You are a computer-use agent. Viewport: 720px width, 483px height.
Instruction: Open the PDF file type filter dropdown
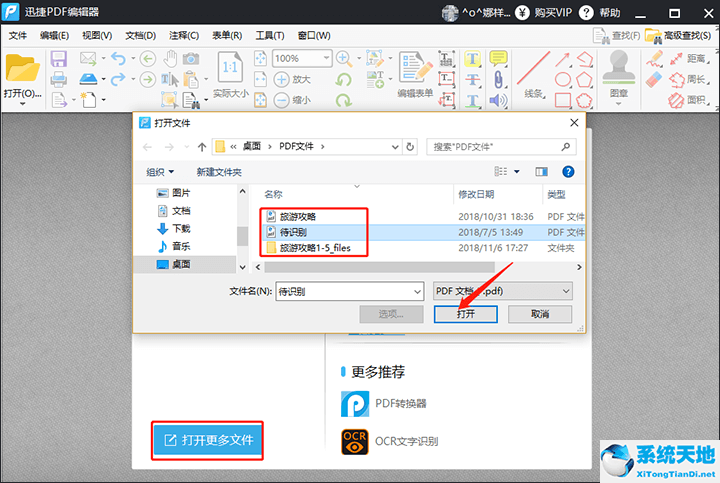pos(566,291)
